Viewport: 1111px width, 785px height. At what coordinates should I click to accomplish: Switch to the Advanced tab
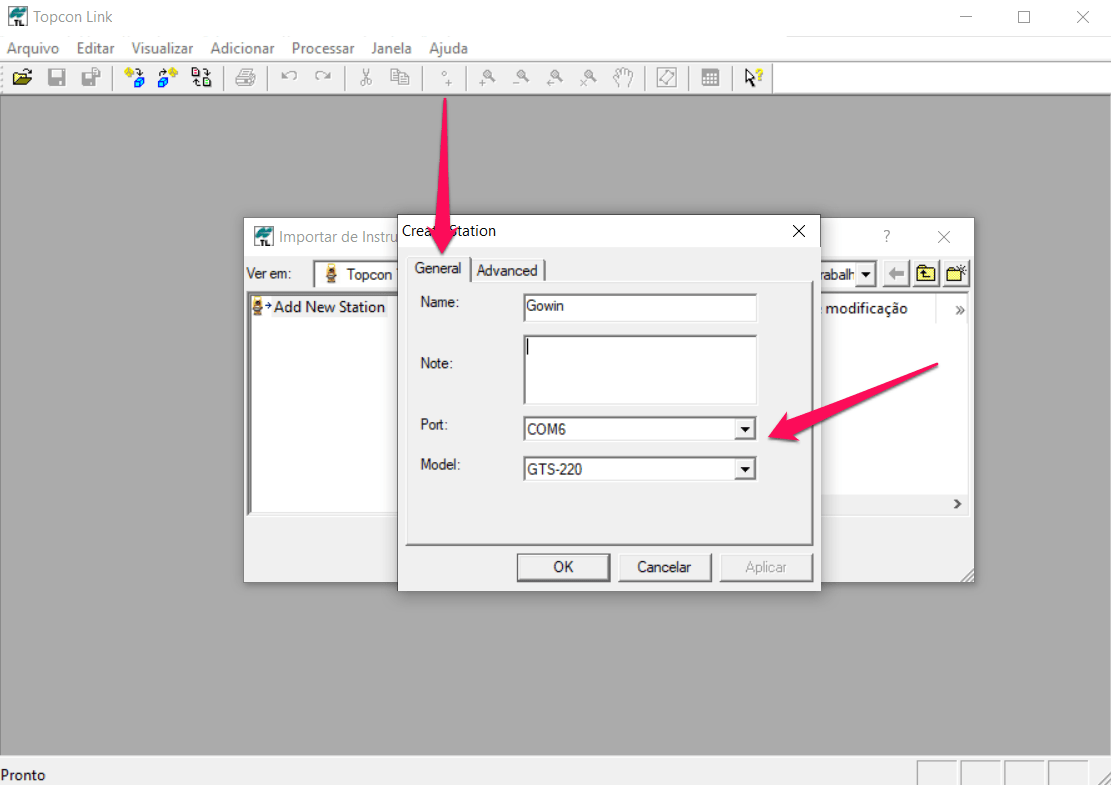click(x=507, y=271)
